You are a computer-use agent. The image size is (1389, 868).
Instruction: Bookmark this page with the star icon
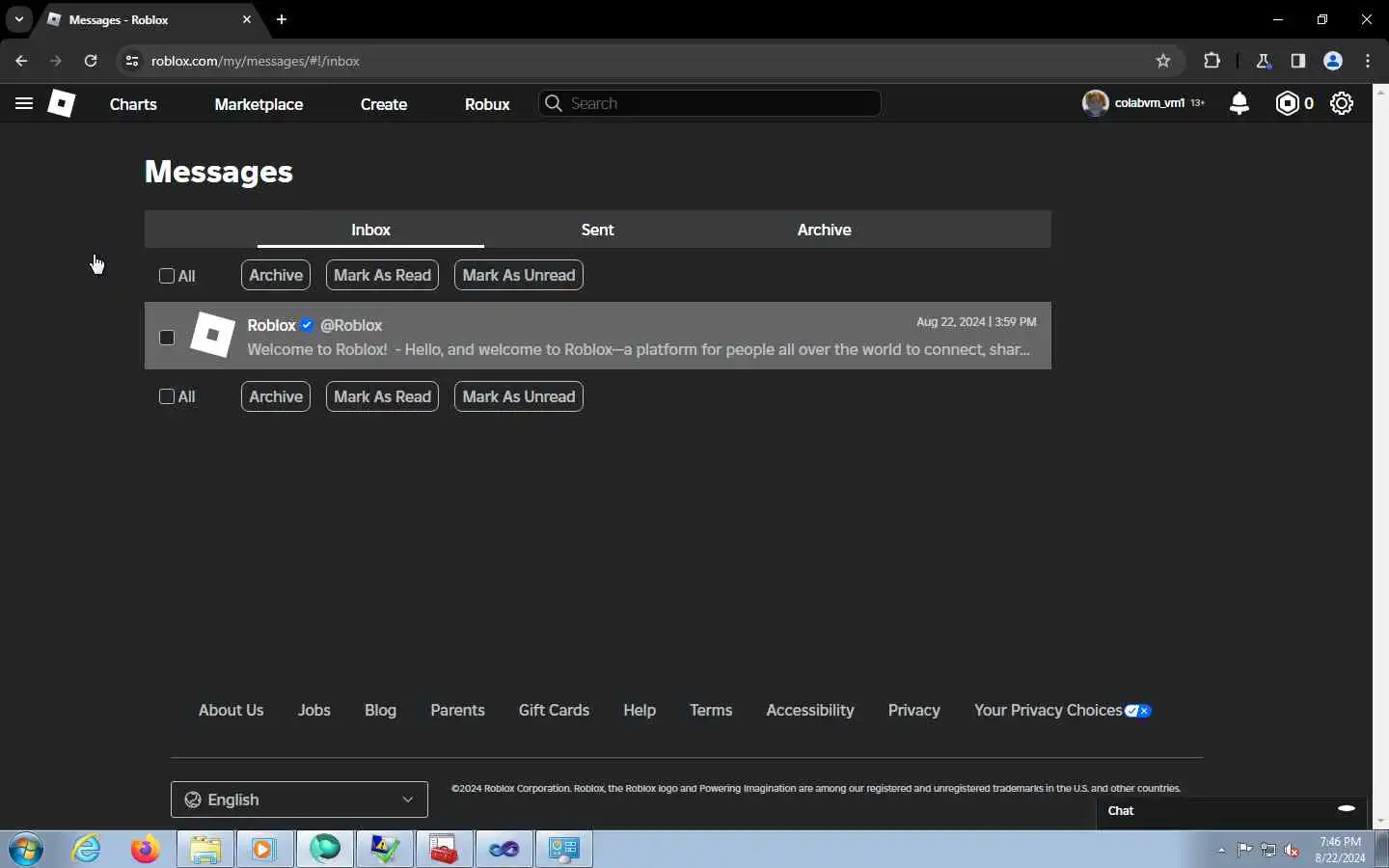(x=1163, y=61)
